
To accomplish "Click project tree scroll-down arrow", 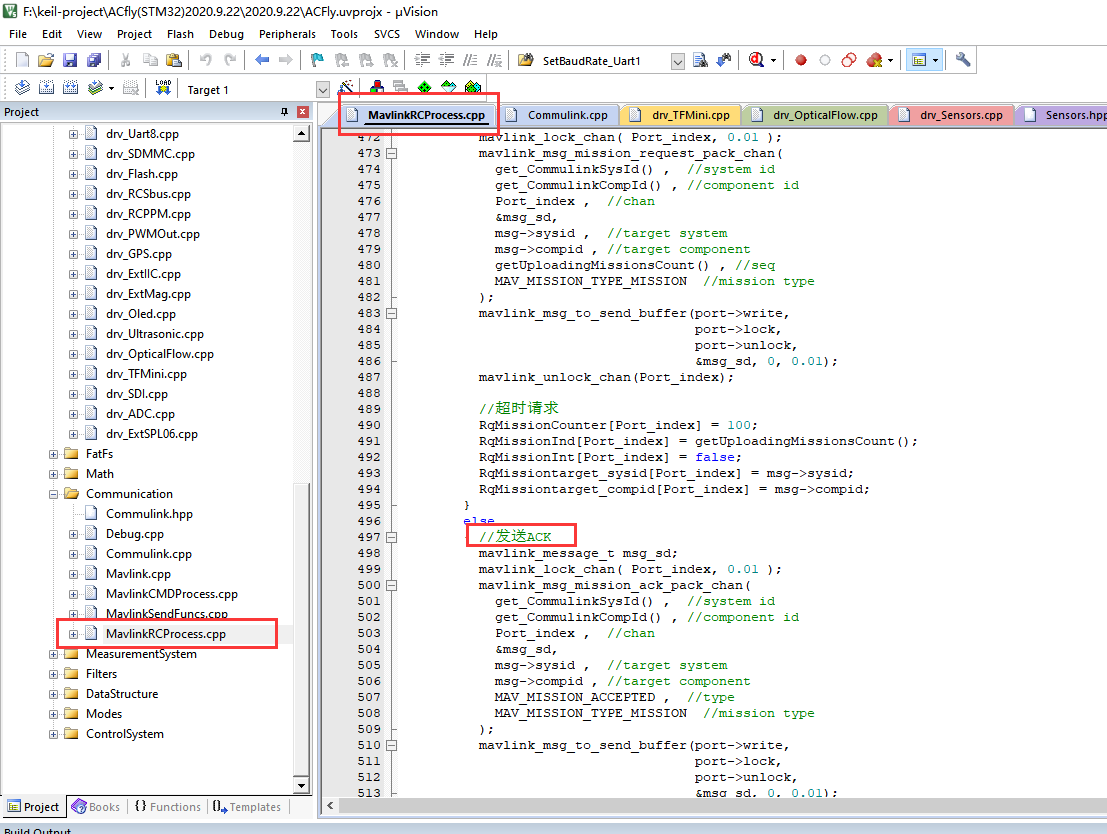I will [x=301, y=785].
